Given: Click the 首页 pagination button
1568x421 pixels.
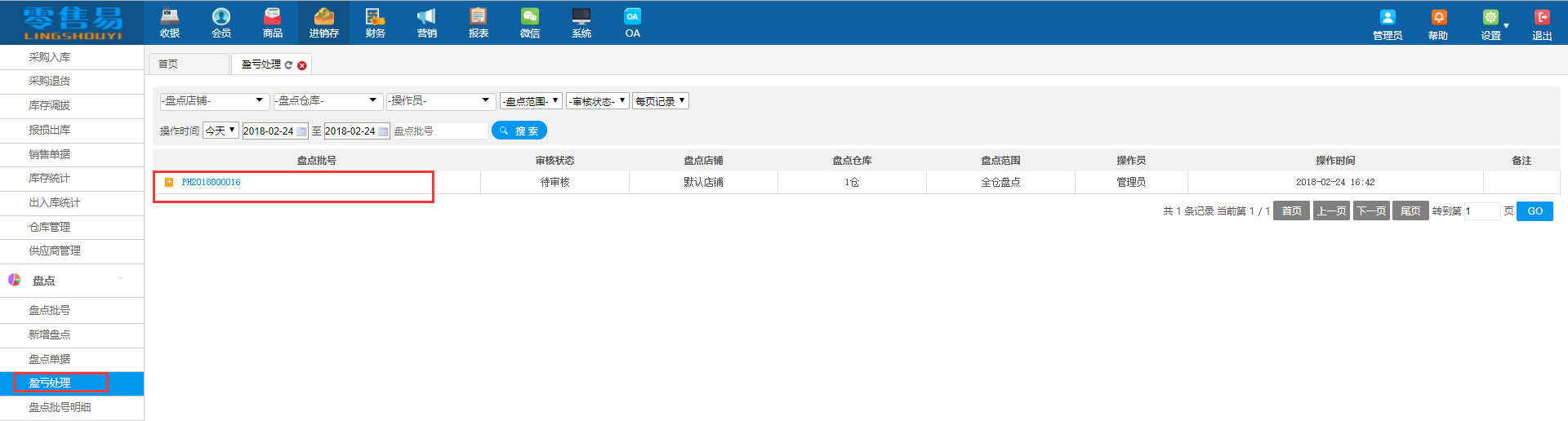Looking at the screenshot, I should tap(1291, 210).
